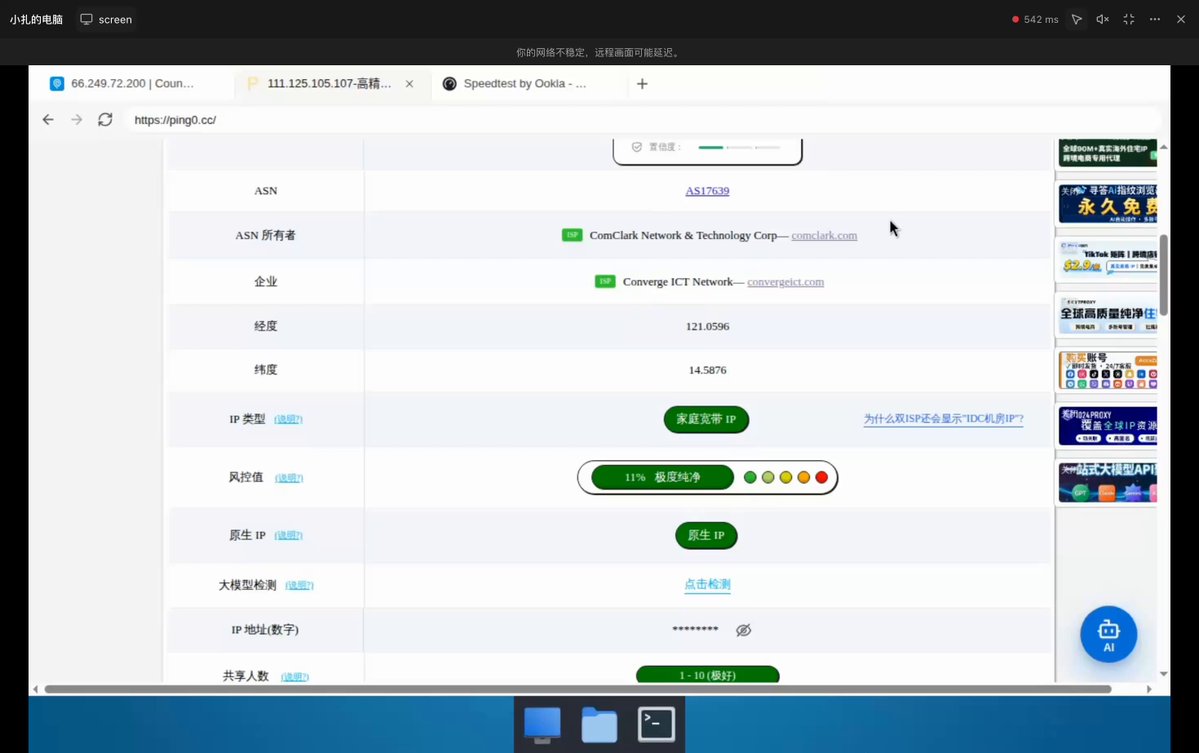Go back with the browser back arrow
This screenshot has width=1199, height=753.
click(x=48, y=119)
